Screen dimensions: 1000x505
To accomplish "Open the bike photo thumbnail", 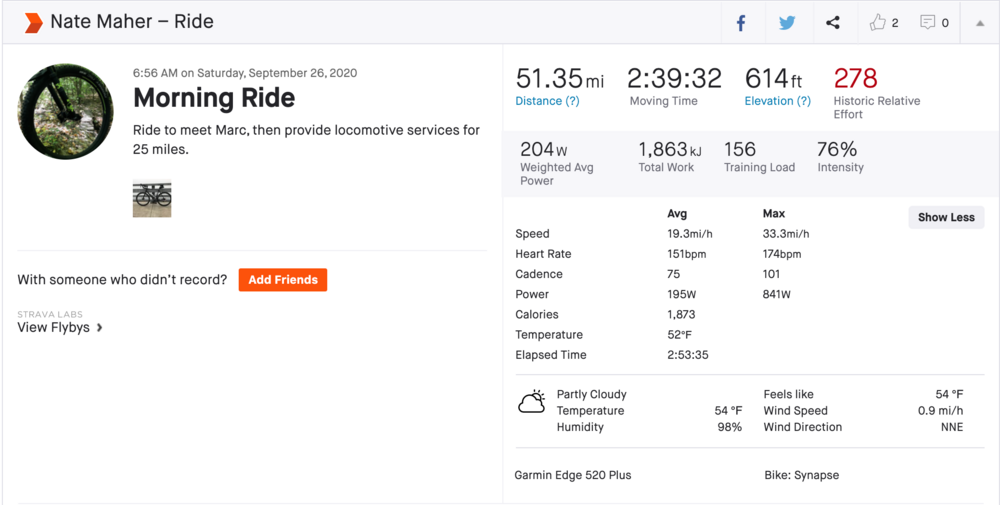I will (x=152, y=198).
